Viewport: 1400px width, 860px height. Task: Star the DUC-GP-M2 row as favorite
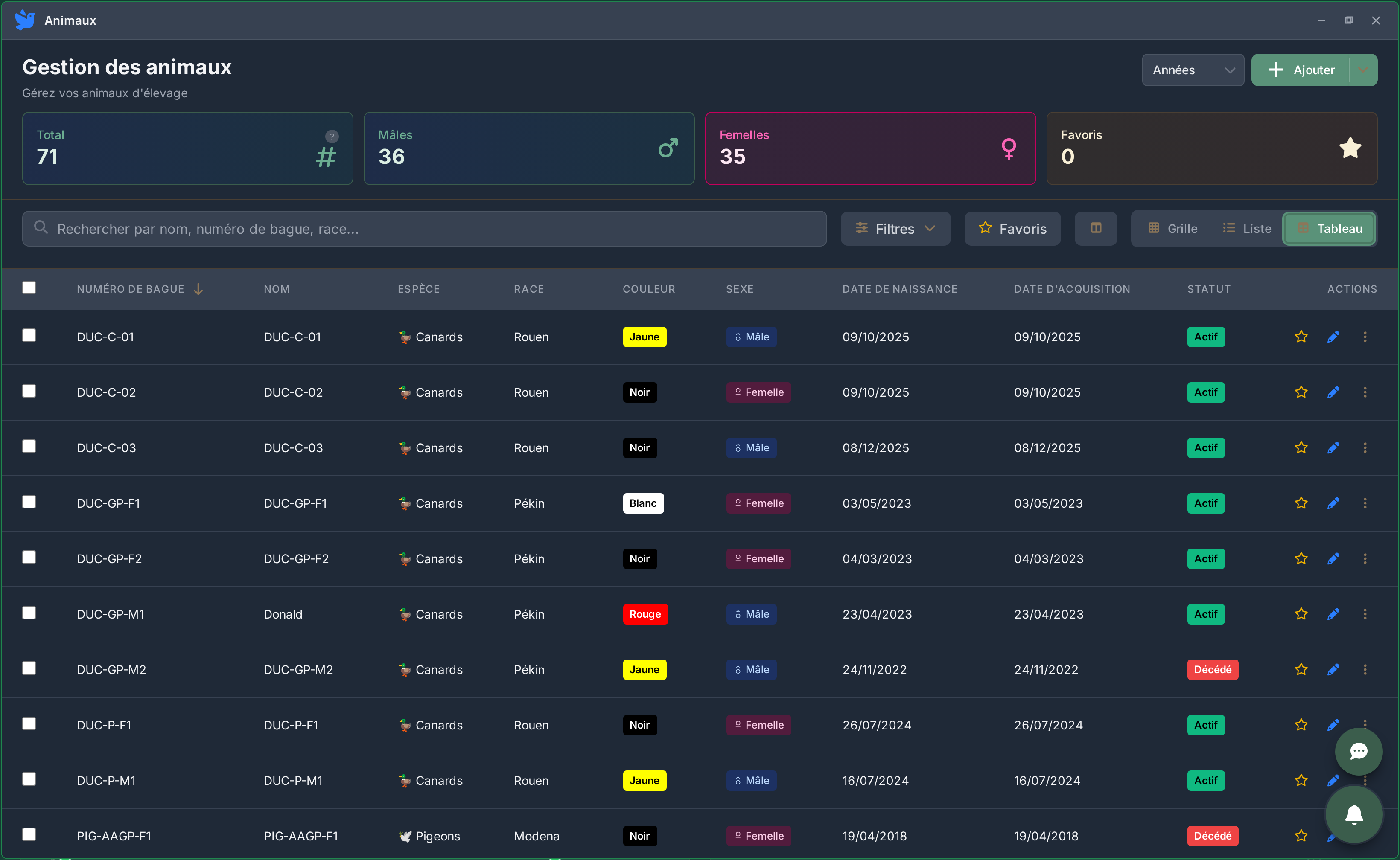click(x=1301, y=669)
